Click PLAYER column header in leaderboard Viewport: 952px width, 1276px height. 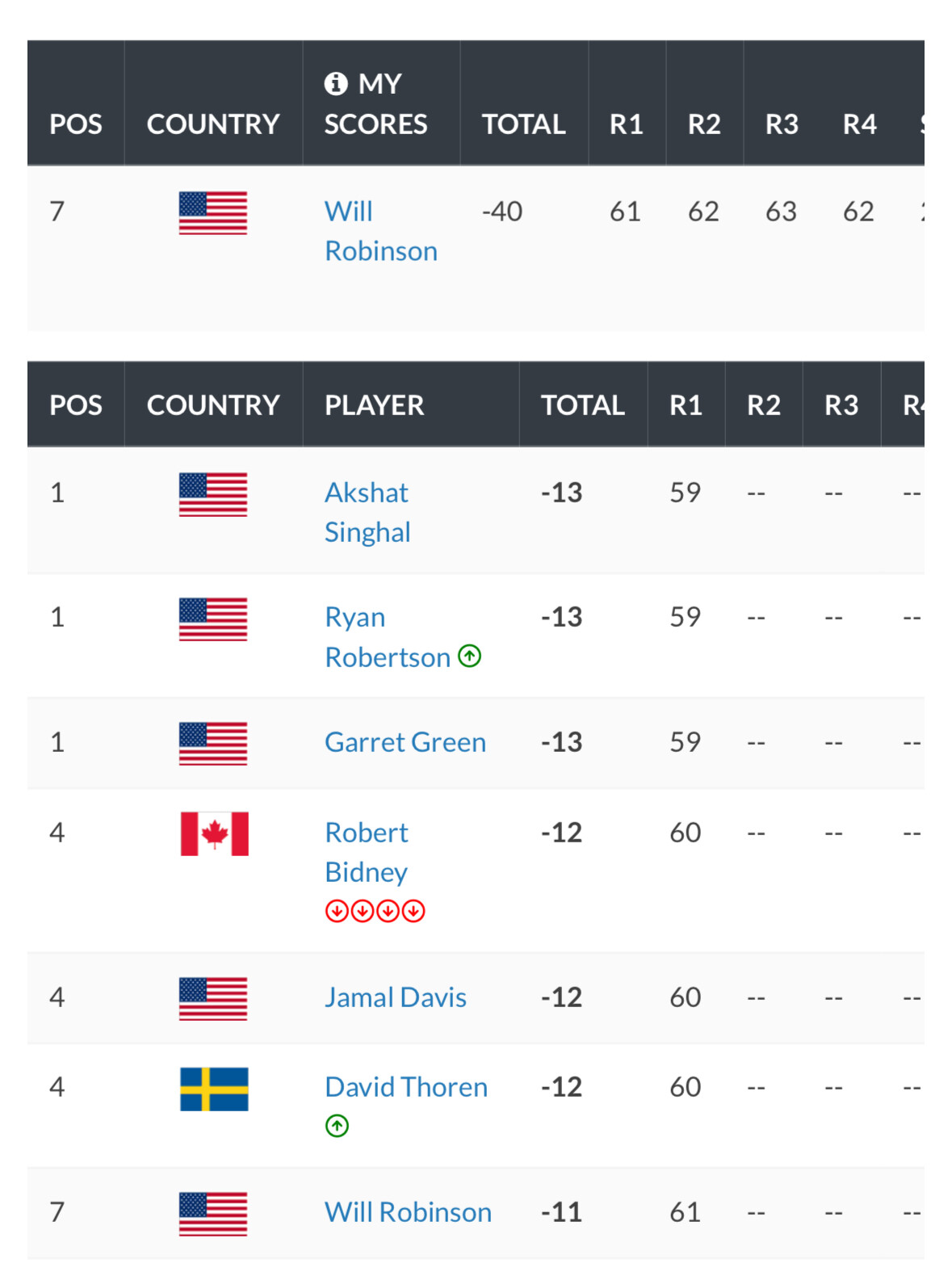(374, 405)
